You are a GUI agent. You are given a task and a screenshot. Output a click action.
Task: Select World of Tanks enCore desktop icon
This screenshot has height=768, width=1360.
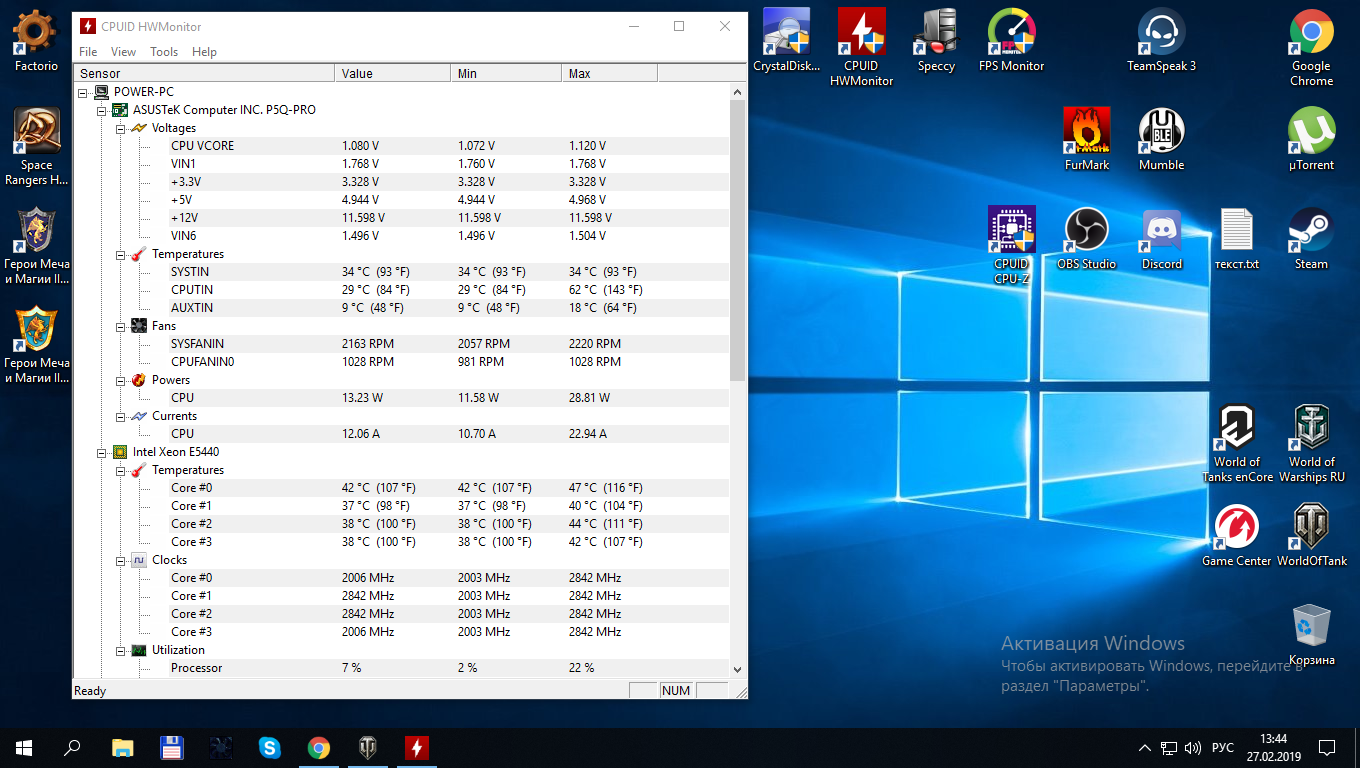[1237, 444]
